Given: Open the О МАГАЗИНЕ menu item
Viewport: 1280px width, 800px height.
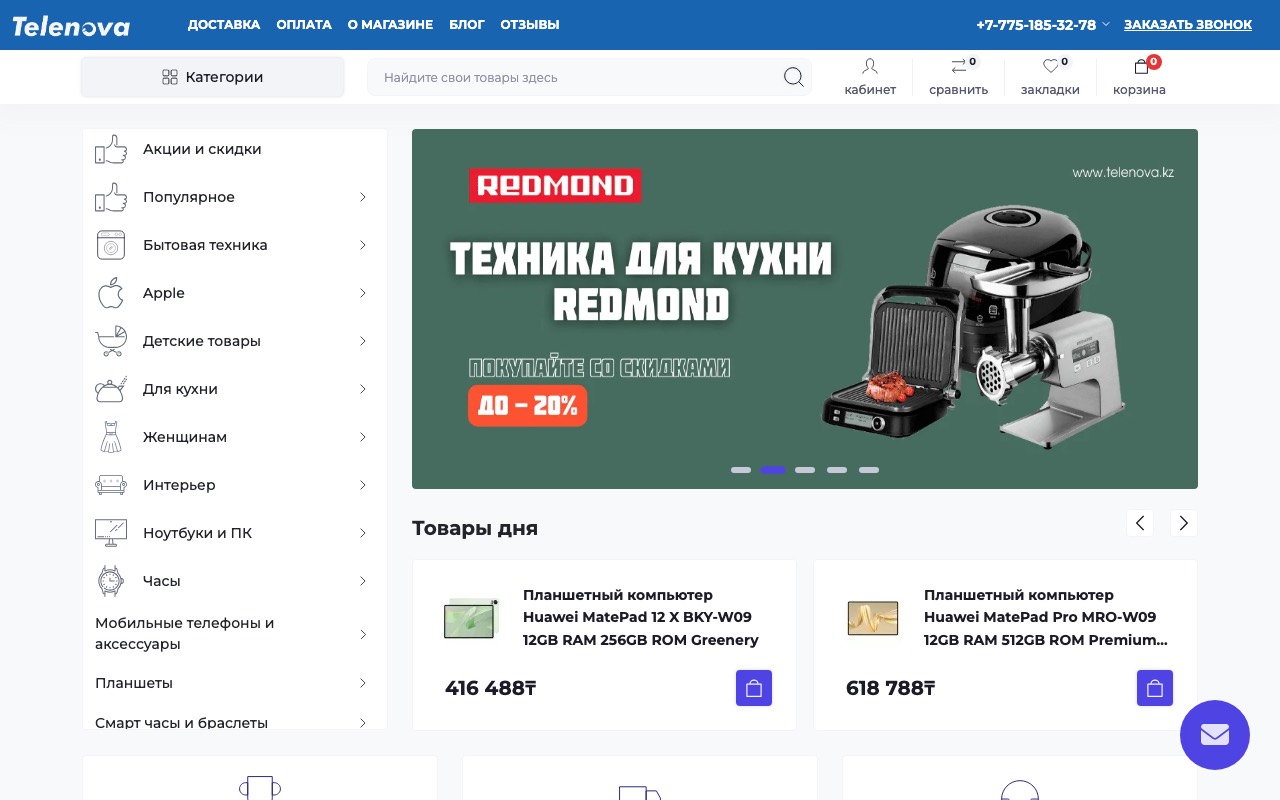Looking at the screenshot, I should [390, 25].
